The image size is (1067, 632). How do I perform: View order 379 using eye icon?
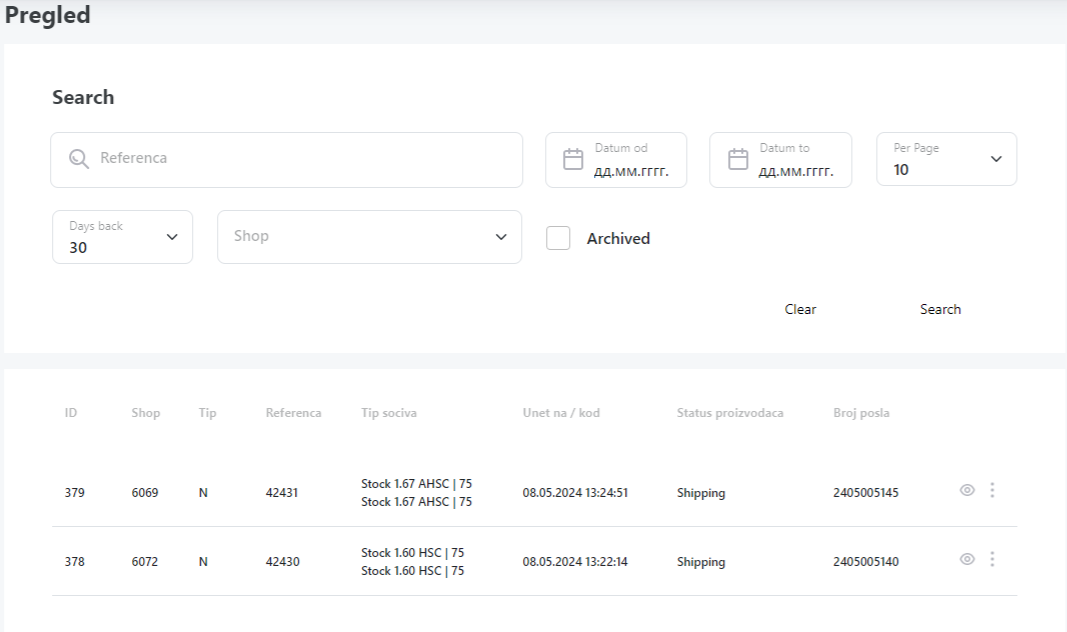pos(967,490)
